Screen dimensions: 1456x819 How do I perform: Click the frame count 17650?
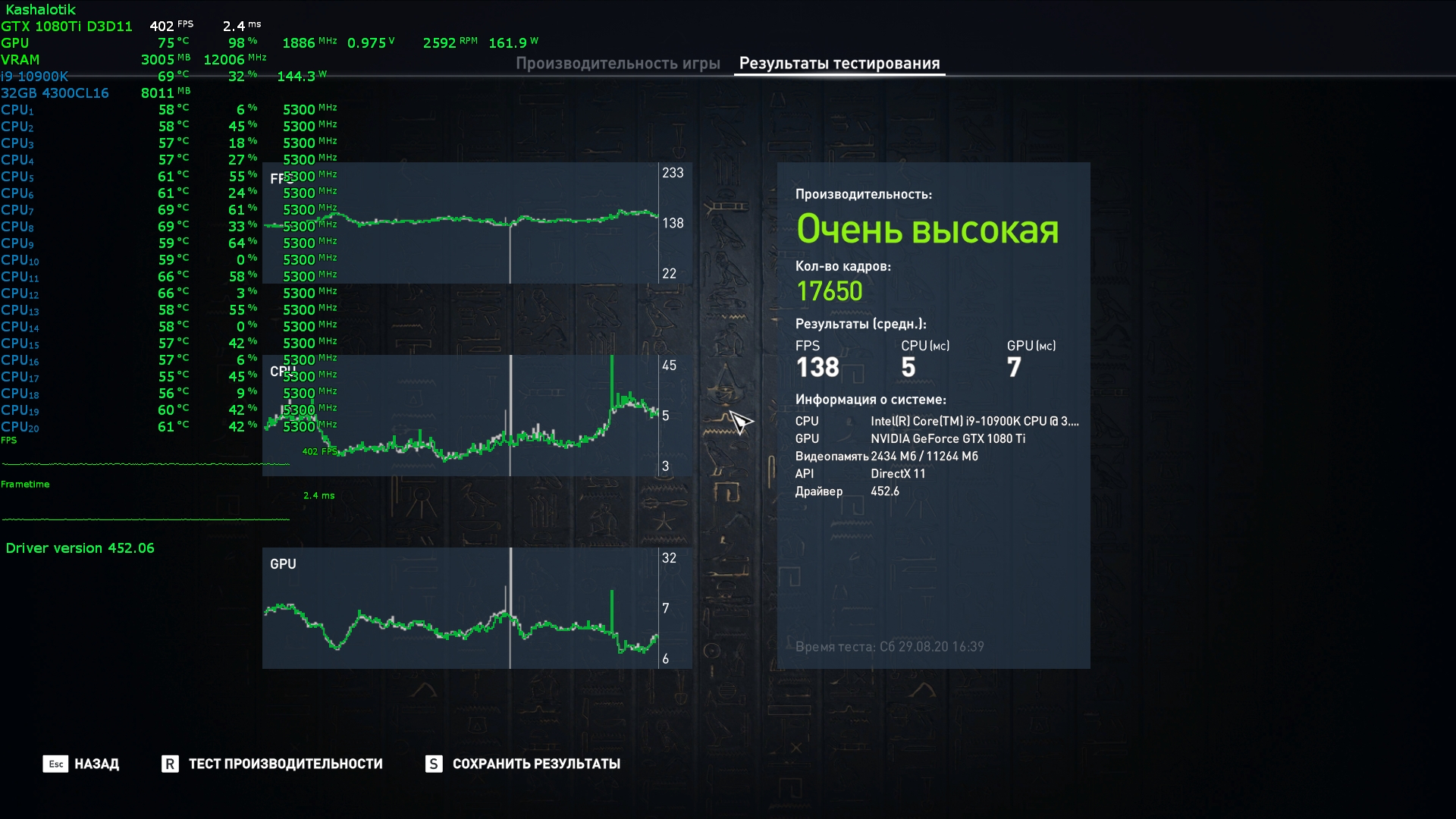(829, 291)
